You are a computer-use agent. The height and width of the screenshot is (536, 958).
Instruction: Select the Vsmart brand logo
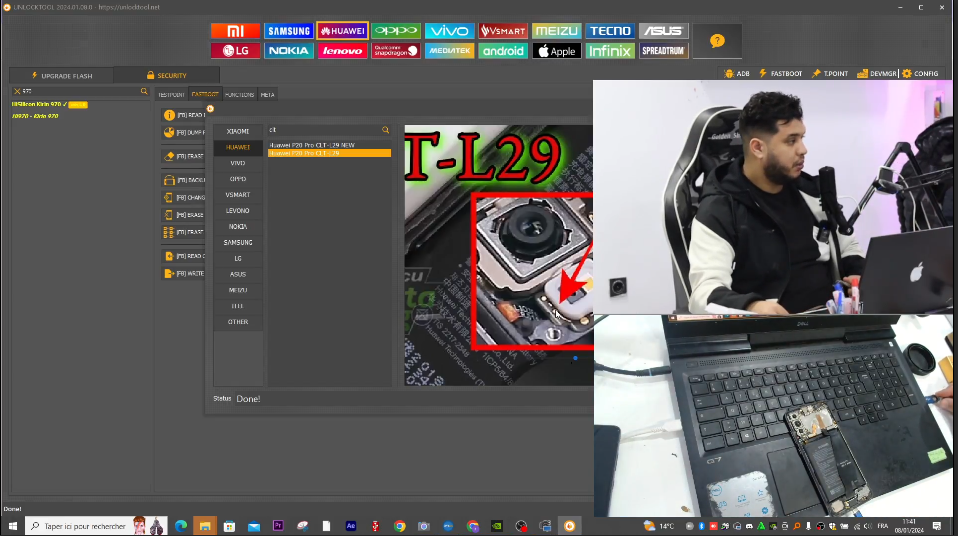coord(503,31)
